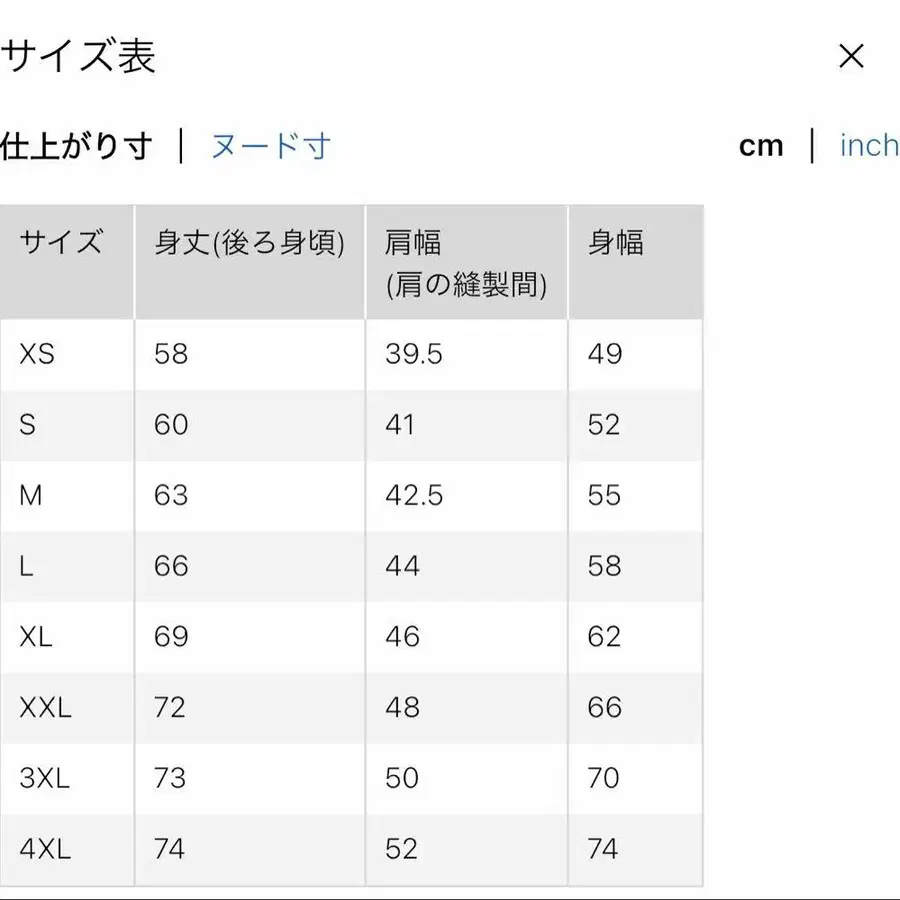
Task: Click the body width value for size L
Action: click(x=604, y=566)
